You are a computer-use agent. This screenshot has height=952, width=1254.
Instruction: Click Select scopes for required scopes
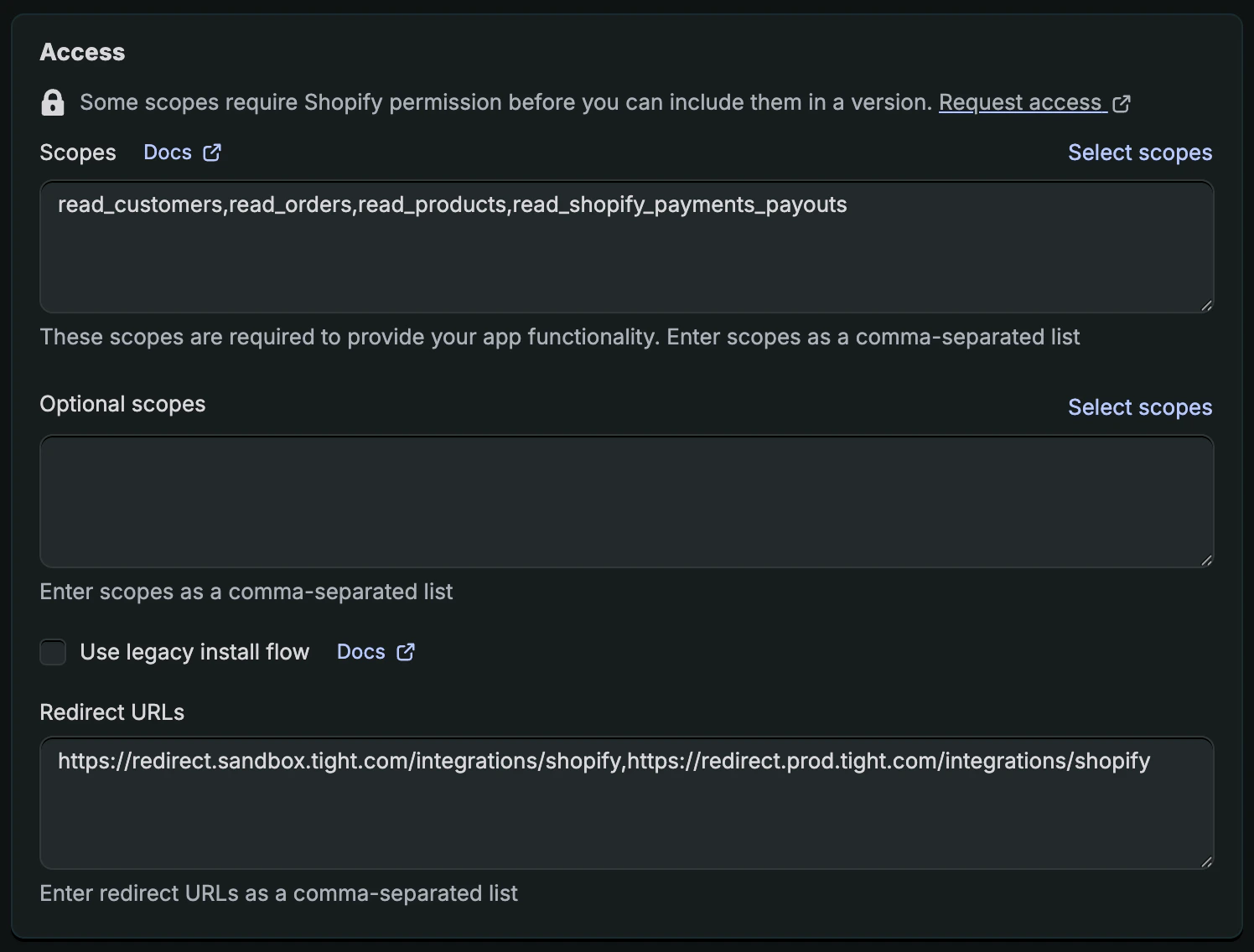(x=1140, y=152)
